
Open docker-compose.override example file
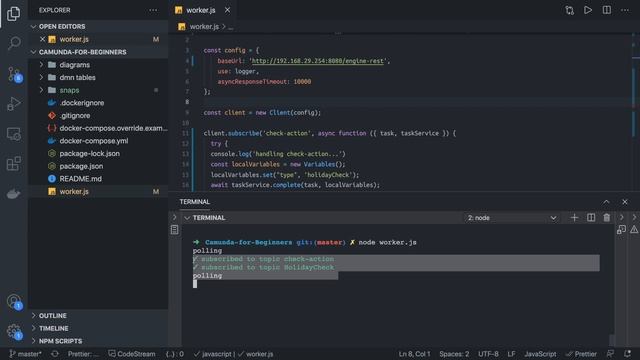coord(113,128)
